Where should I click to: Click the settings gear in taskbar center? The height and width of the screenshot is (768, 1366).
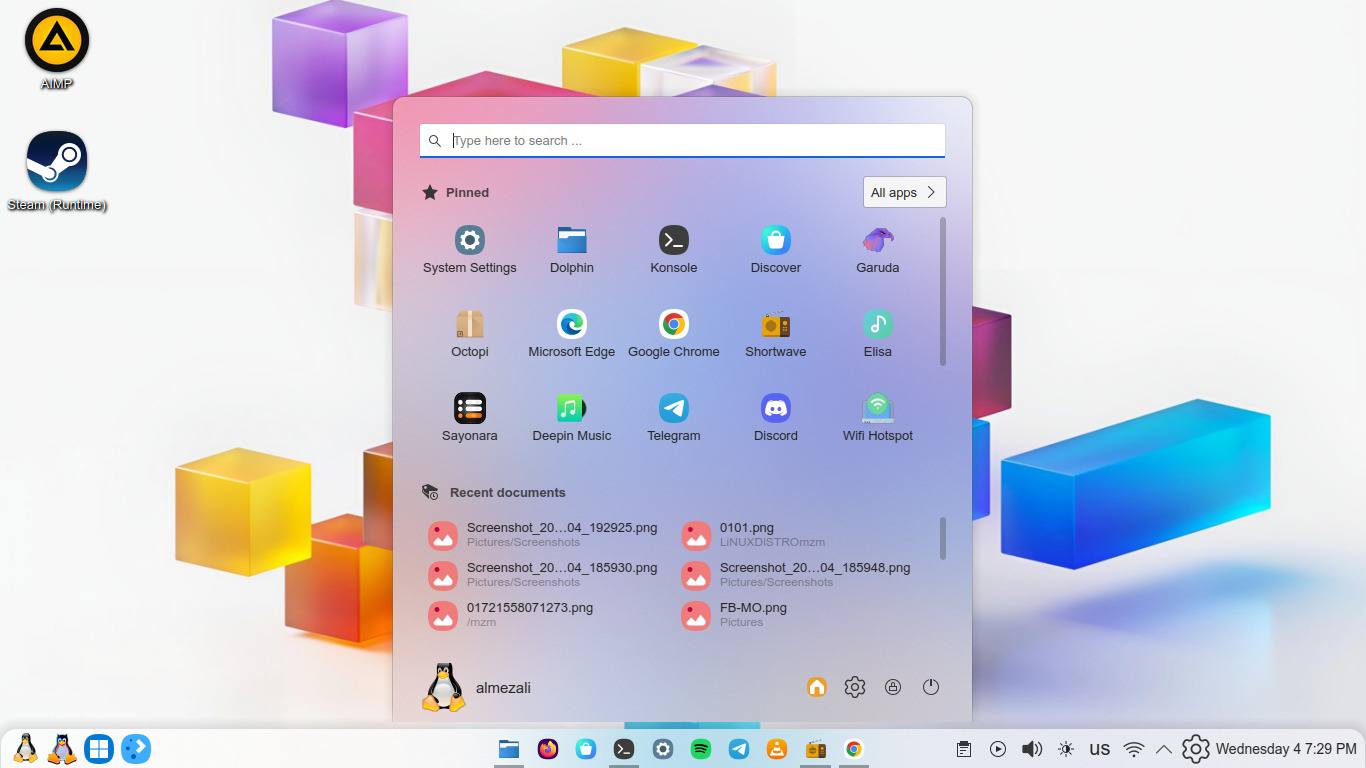point(662,748)
